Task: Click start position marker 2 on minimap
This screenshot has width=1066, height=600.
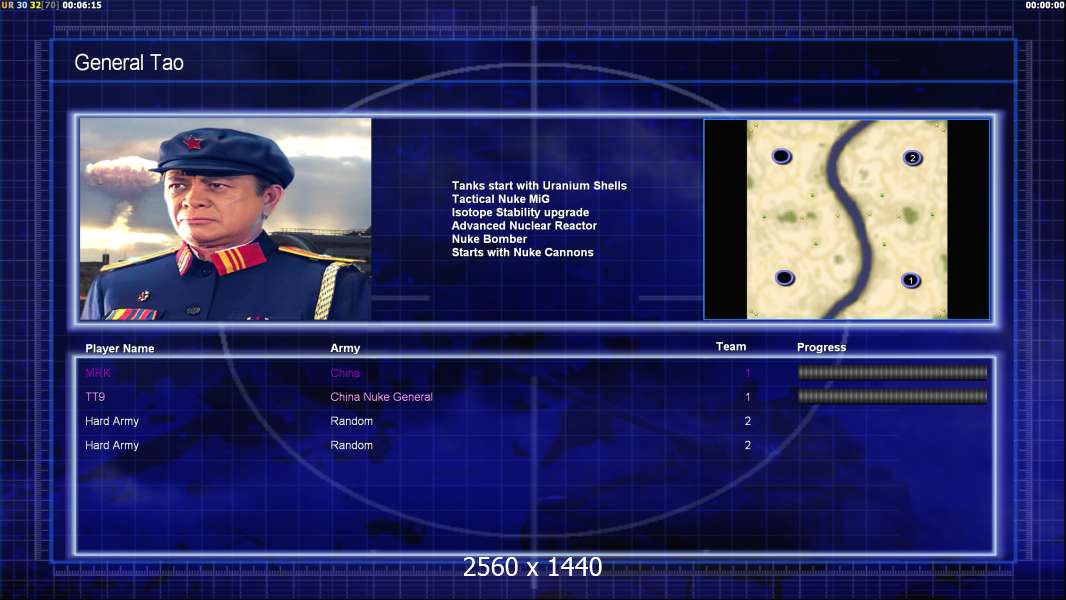Action: click(x=912, y=158)
